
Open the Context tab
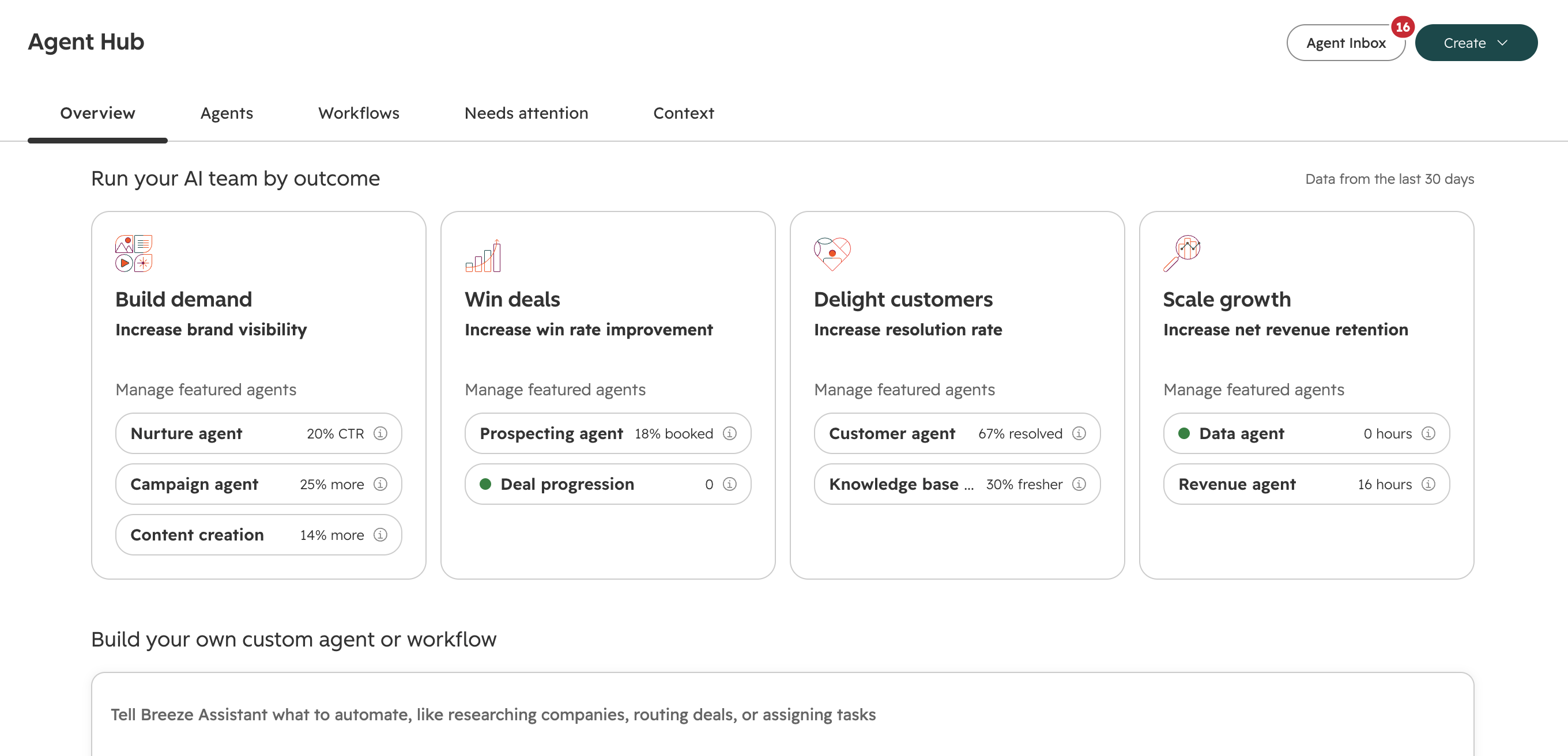(x=683, y=113)
